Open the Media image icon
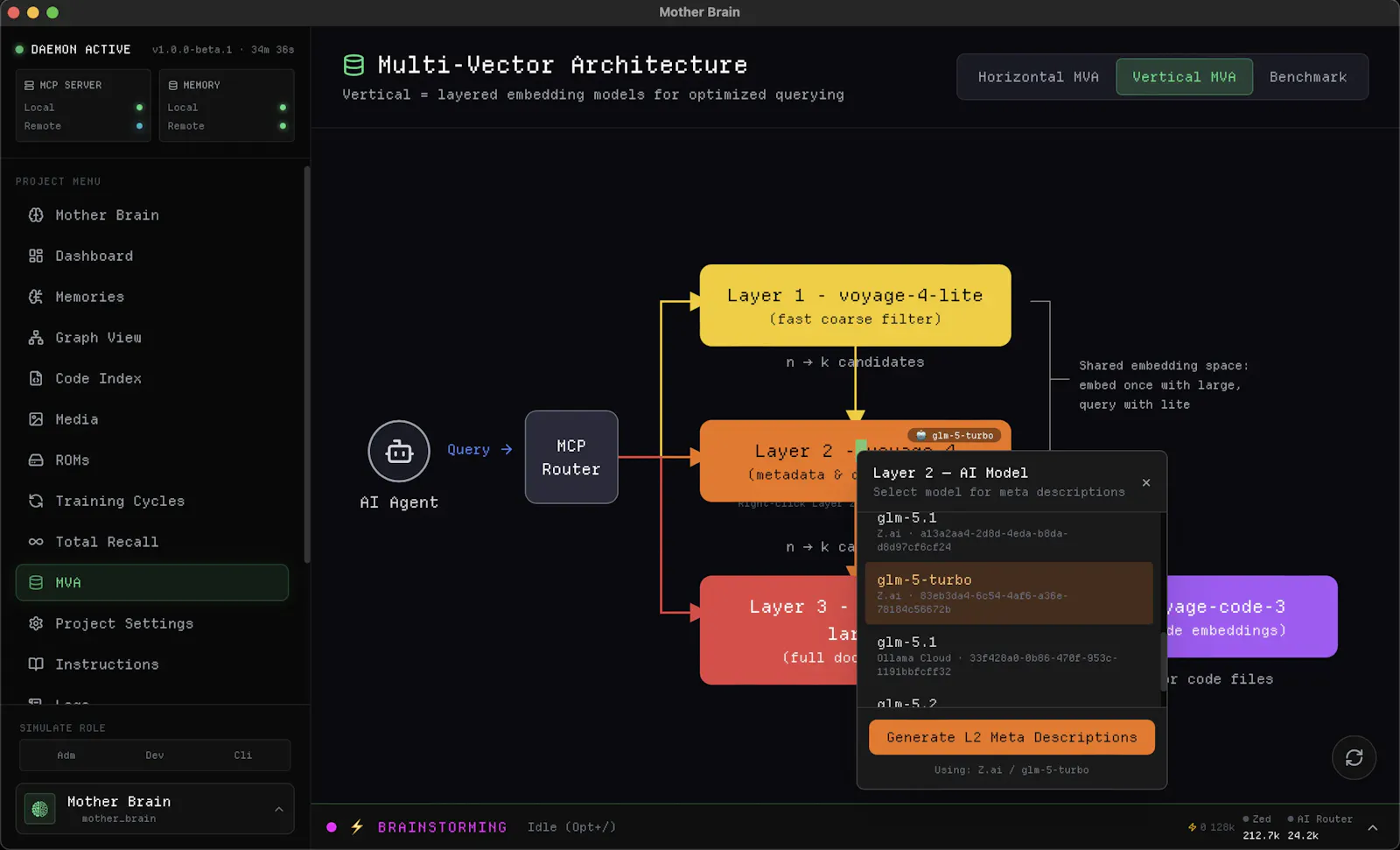Image resolution: width=1400 pixels, height=850 pixels. (x=36, y=419)
